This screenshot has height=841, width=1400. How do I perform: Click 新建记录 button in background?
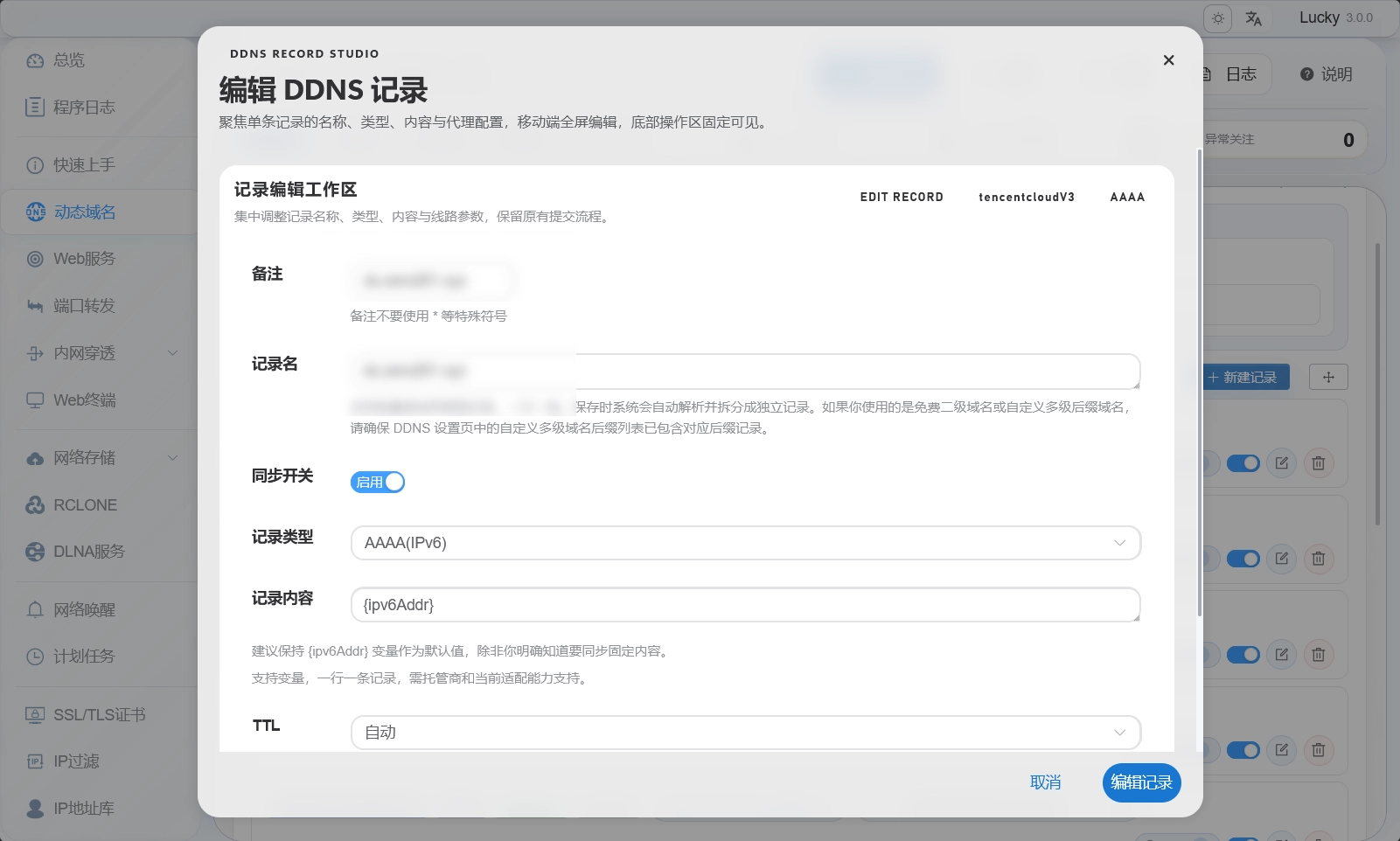(1245, 378)
